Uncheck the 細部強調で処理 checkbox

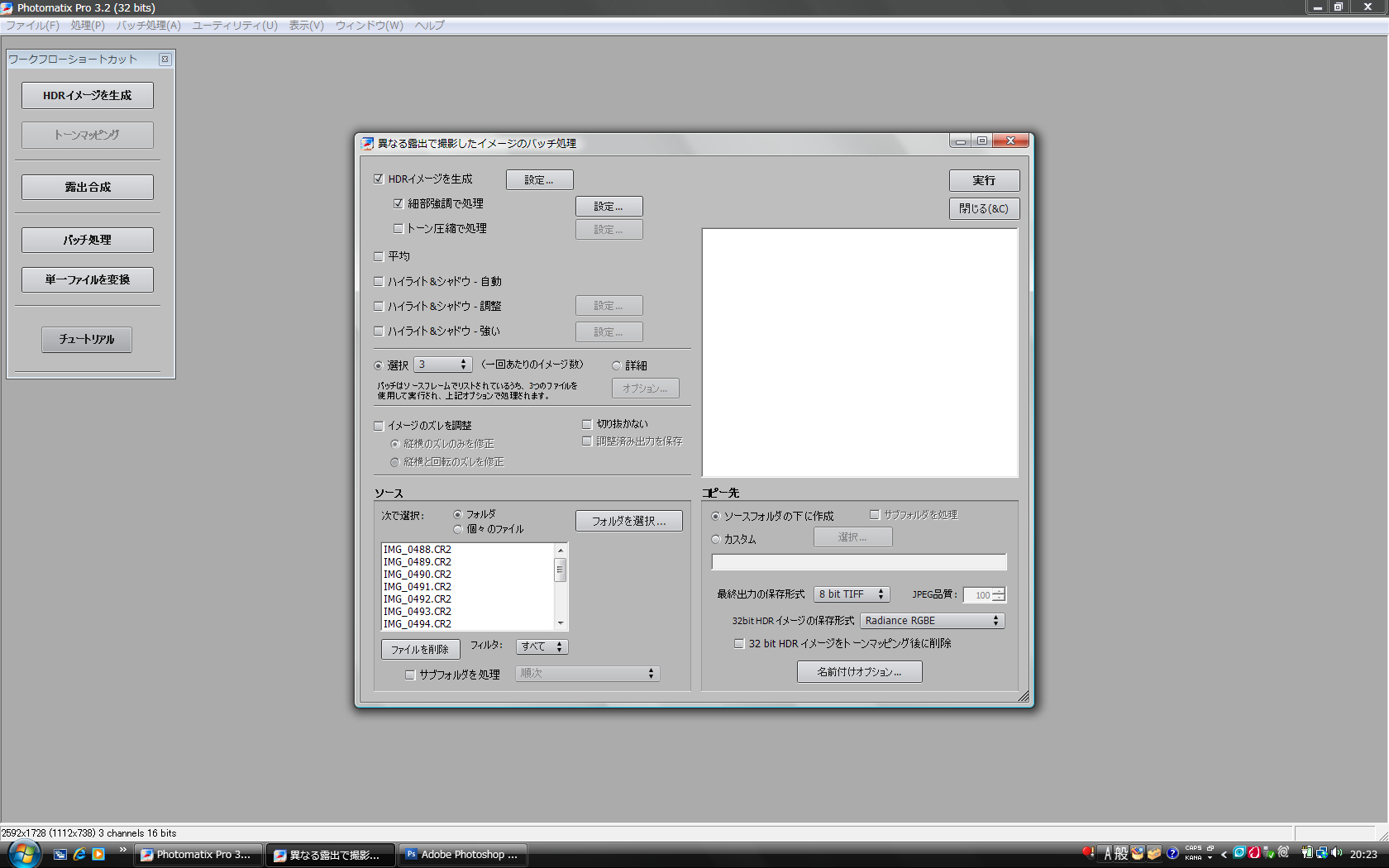(x=399, y=203)
